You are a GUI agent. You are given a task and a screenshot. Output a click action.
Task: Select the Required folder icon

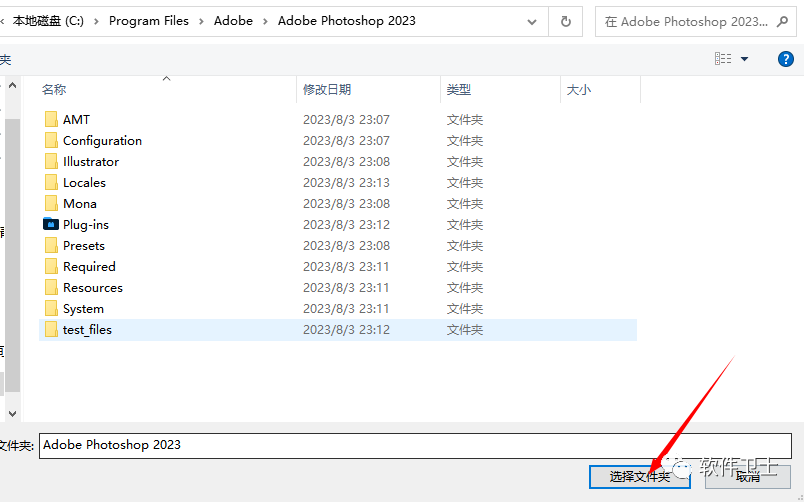(x=51, y=267)
